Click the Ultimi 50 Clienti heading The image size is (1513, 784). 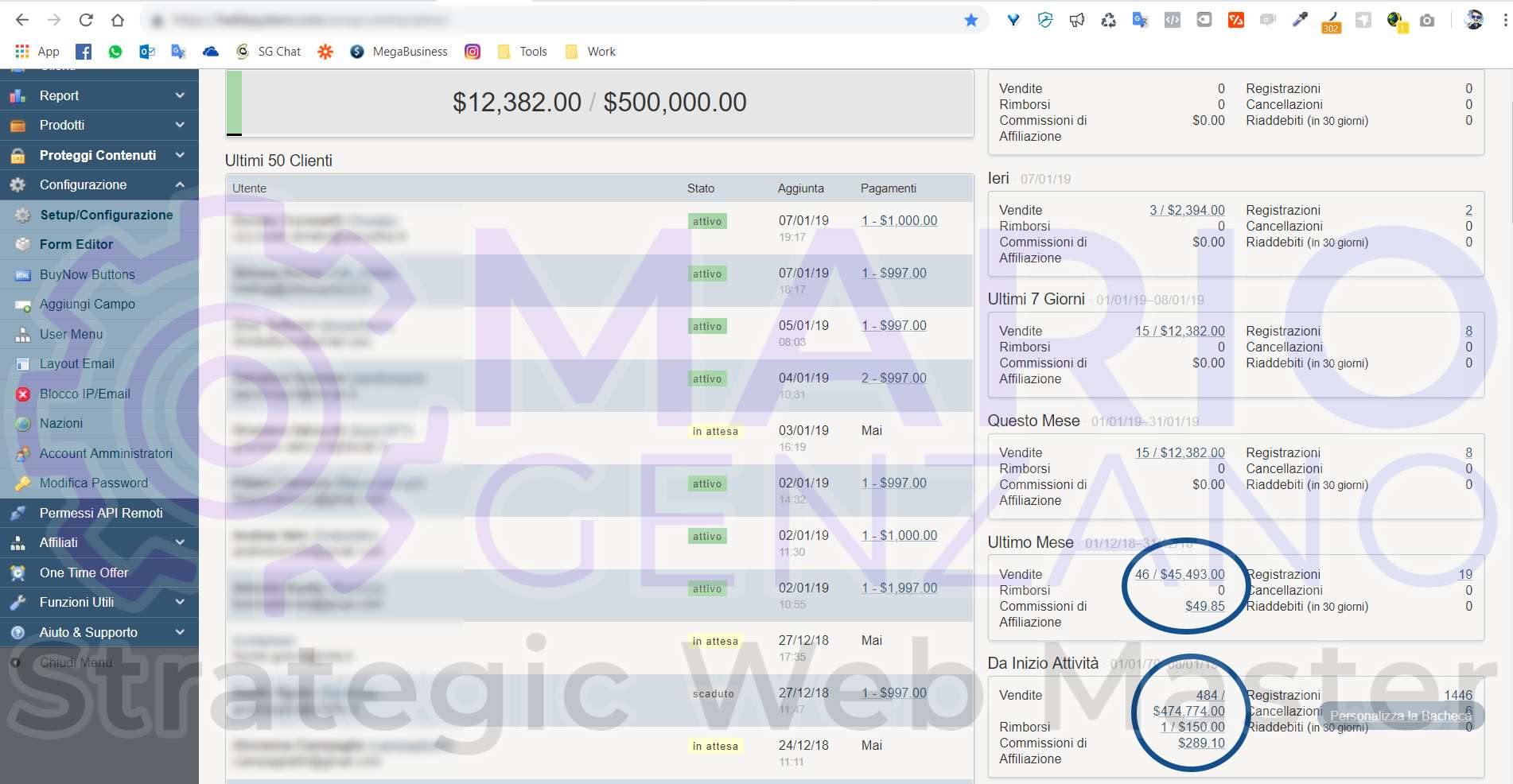[x=278, y=161]
